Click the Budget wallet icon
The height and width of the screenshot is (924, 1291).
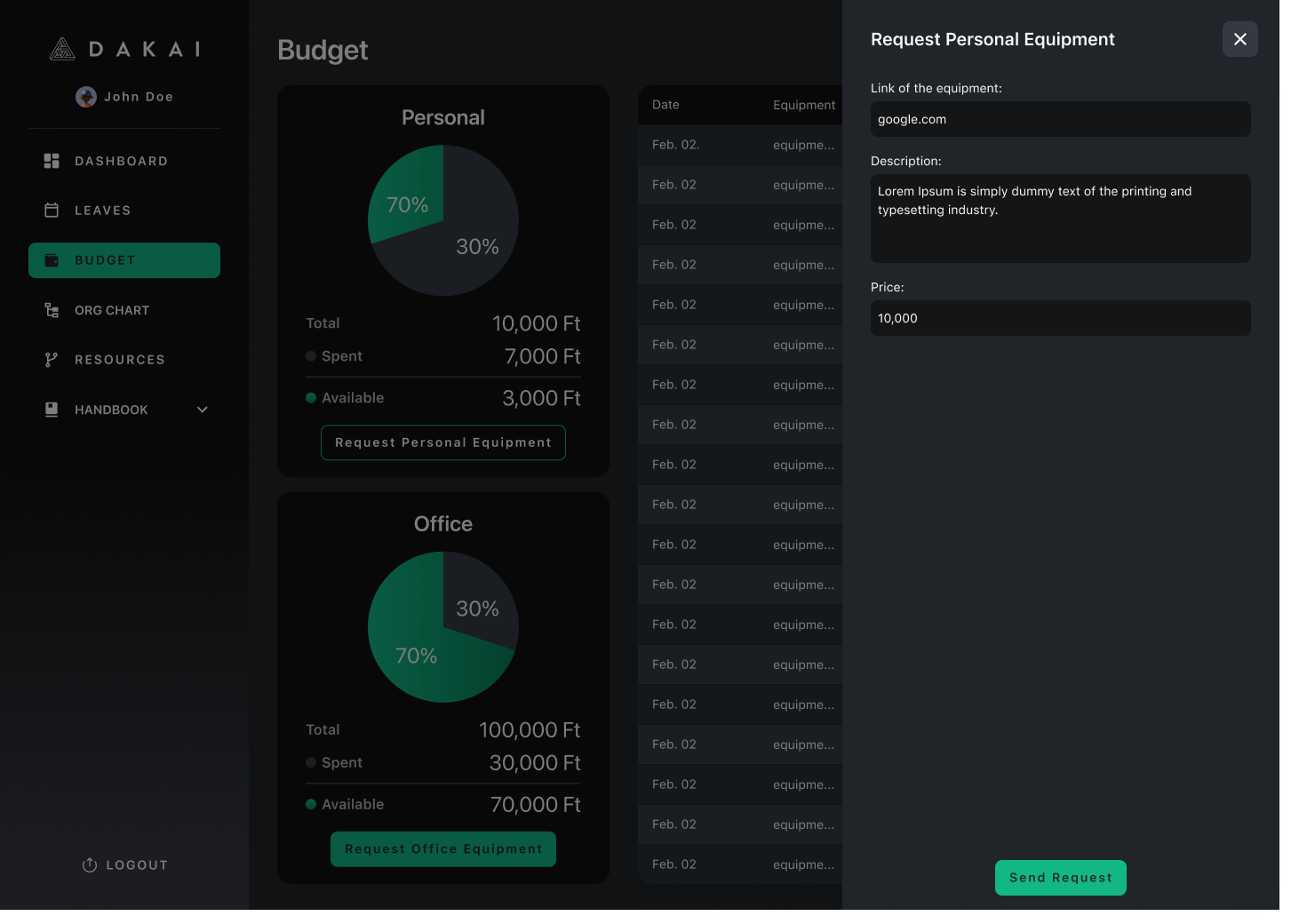[52, 260]
